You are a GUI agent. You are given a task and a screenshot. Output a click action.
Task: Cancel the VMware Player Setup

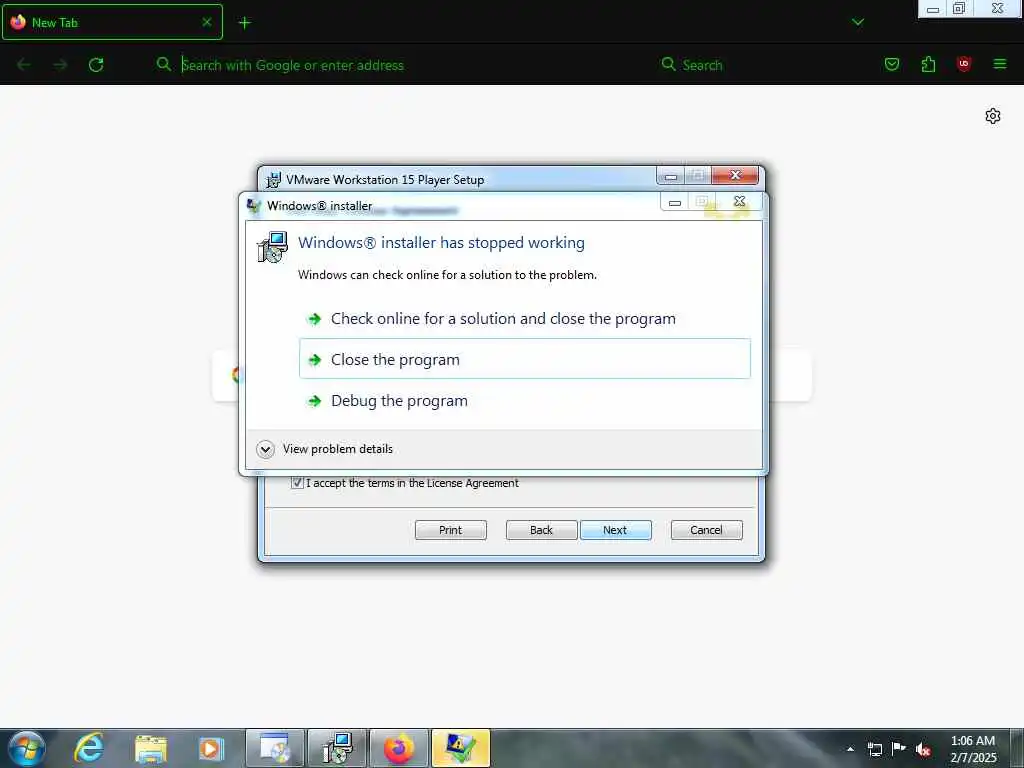click(707, 530)
